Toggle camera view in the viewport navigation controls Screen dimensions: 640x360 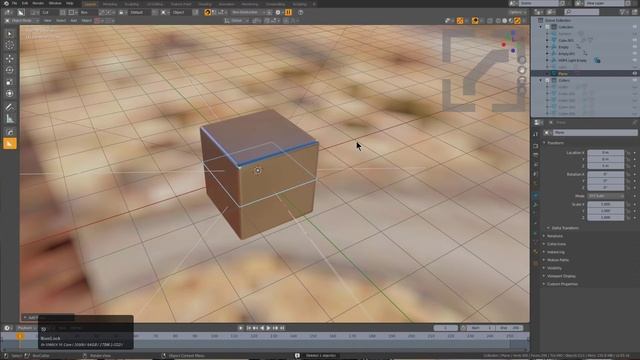click(x=522, y=80)
